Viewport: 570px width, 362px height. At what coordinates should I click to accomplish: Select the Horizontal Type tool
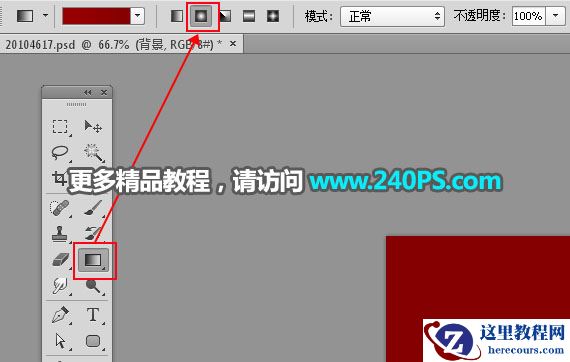pos(93,315)
